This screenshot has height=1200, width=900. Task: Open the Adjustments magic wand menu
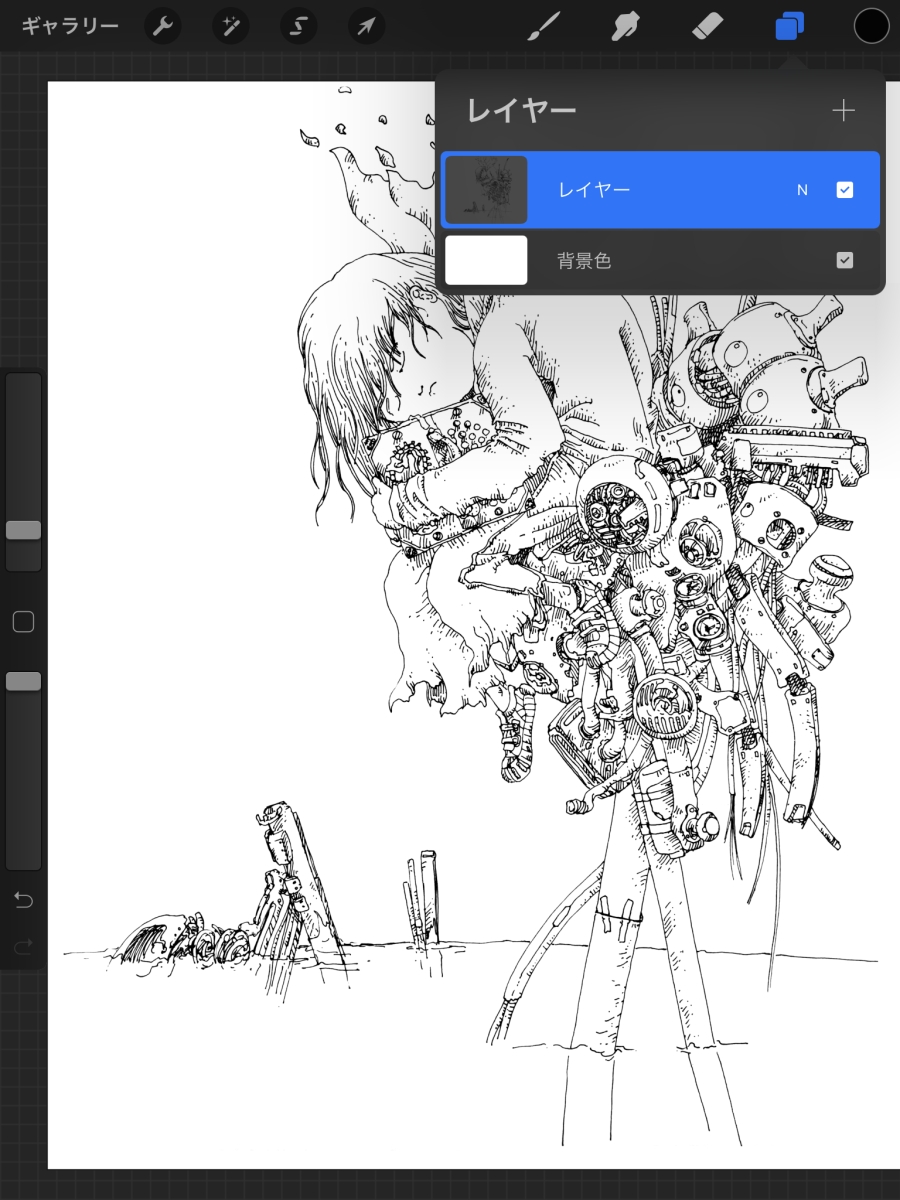231,26
